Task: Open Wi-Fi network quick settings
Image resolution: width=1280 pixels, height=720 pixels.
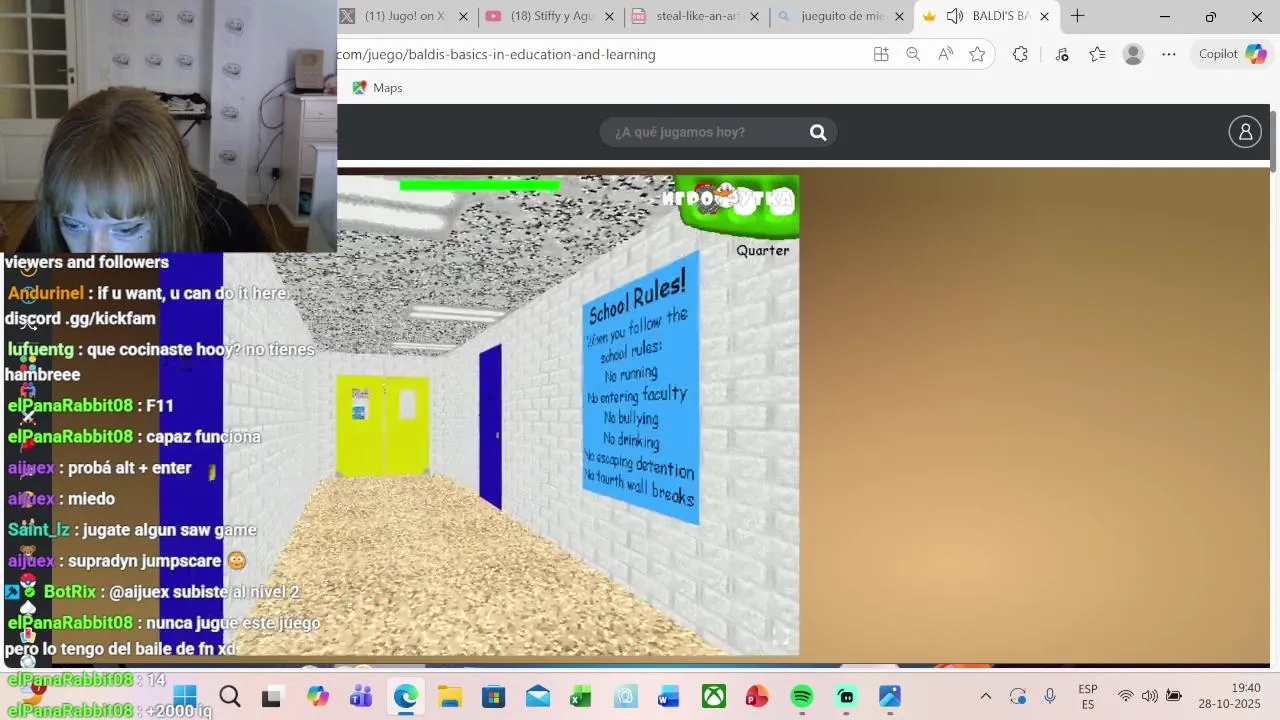Action: point(1125,696)
